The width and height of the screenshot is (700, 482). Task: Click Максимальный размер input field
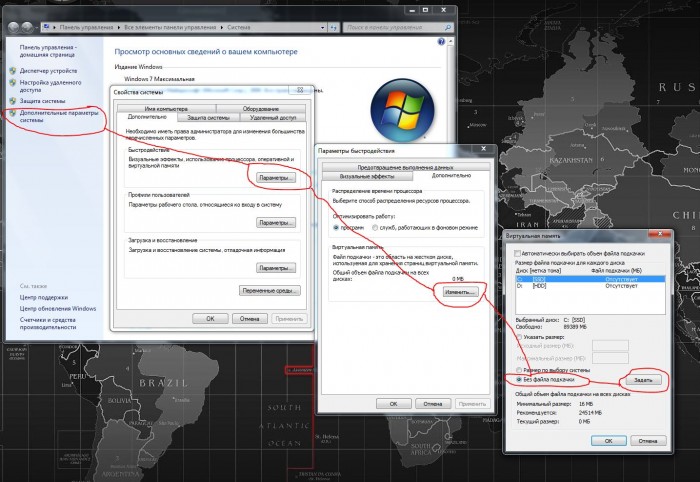pos(610,358)
